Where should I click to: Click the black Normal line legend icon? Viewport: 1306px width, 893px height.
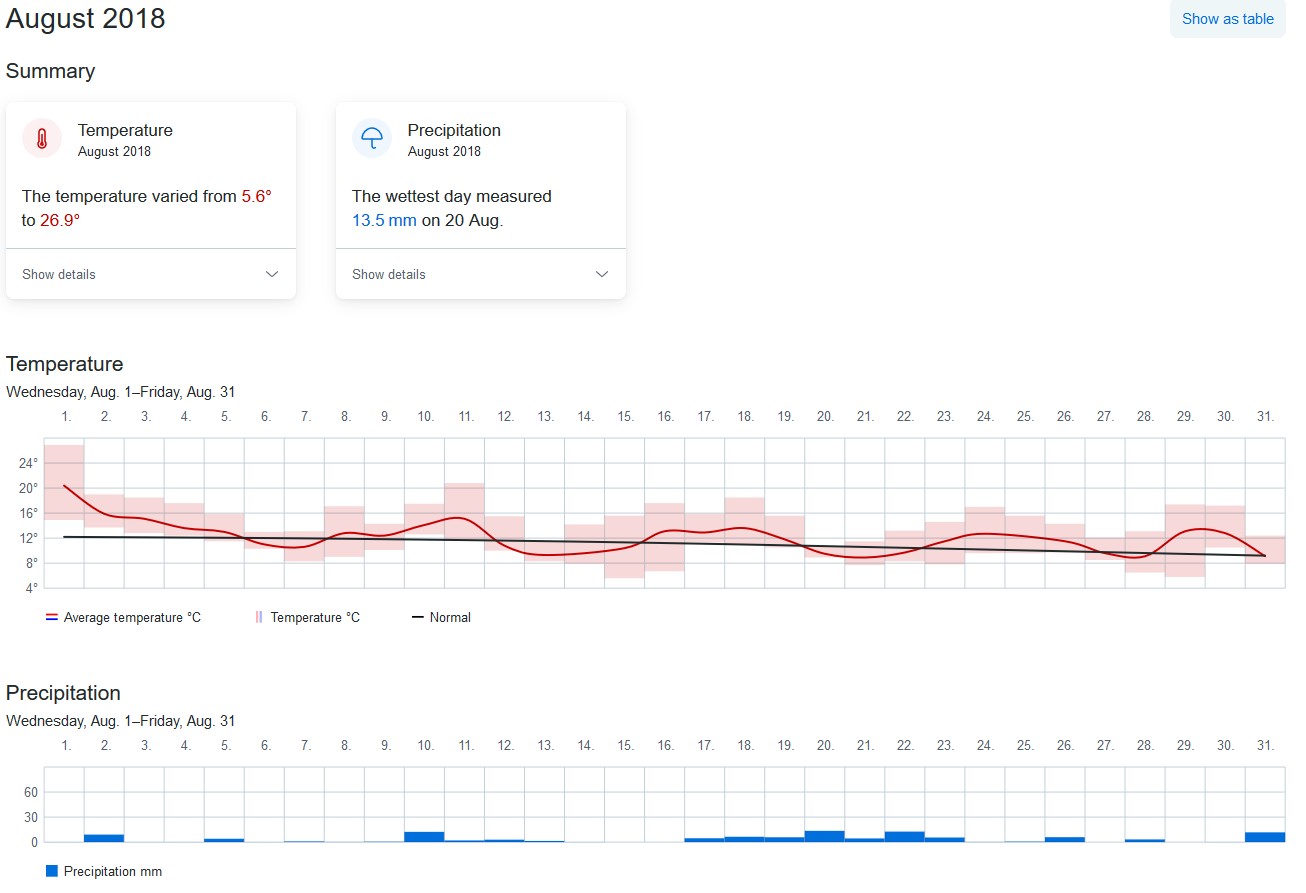pyautogui.click(x=418, y=618)
